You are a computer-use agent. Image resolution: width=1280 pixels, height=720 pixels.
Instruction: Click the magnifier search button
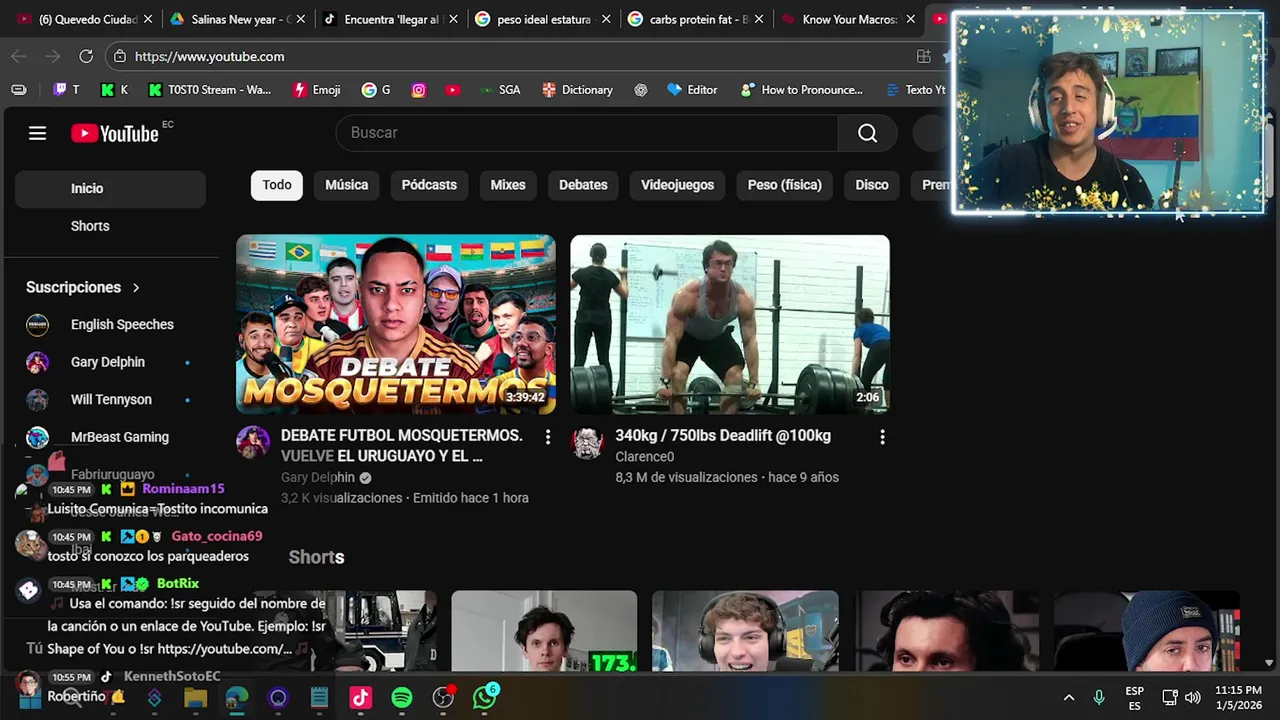867,133
